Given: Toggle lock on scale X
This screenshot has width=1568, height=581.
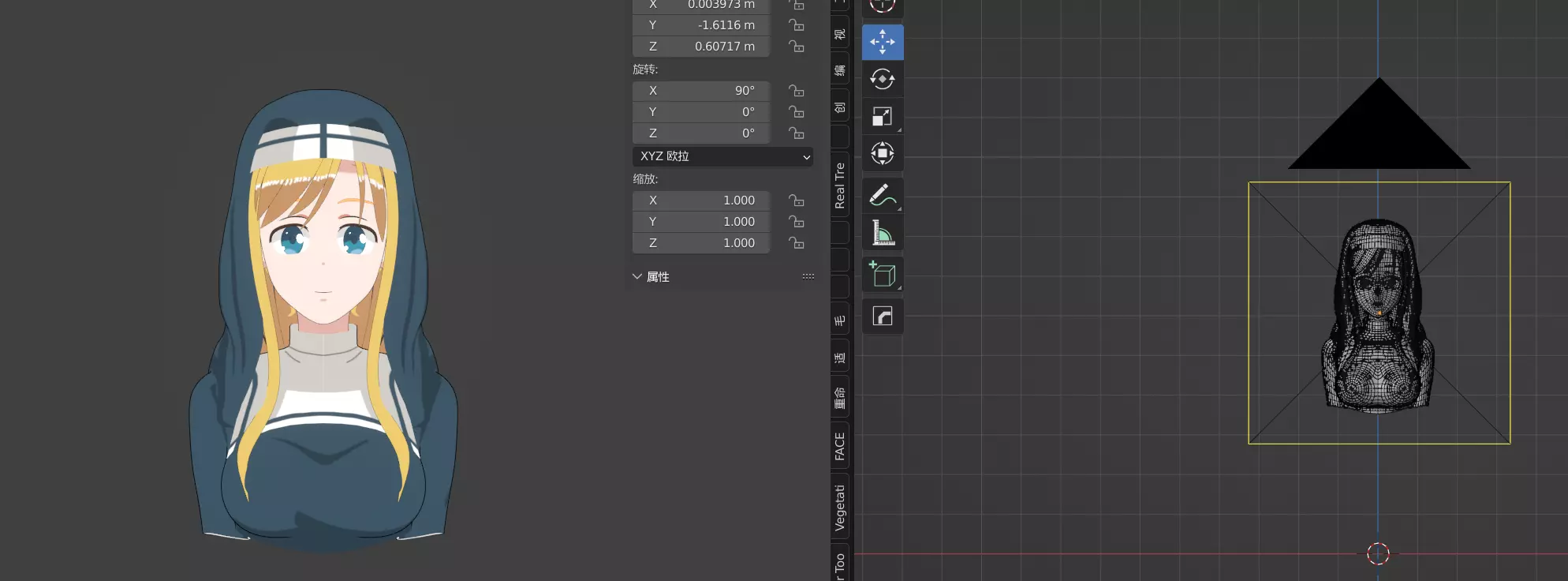Looking at the screenshot, I should (x=797, y=201).
